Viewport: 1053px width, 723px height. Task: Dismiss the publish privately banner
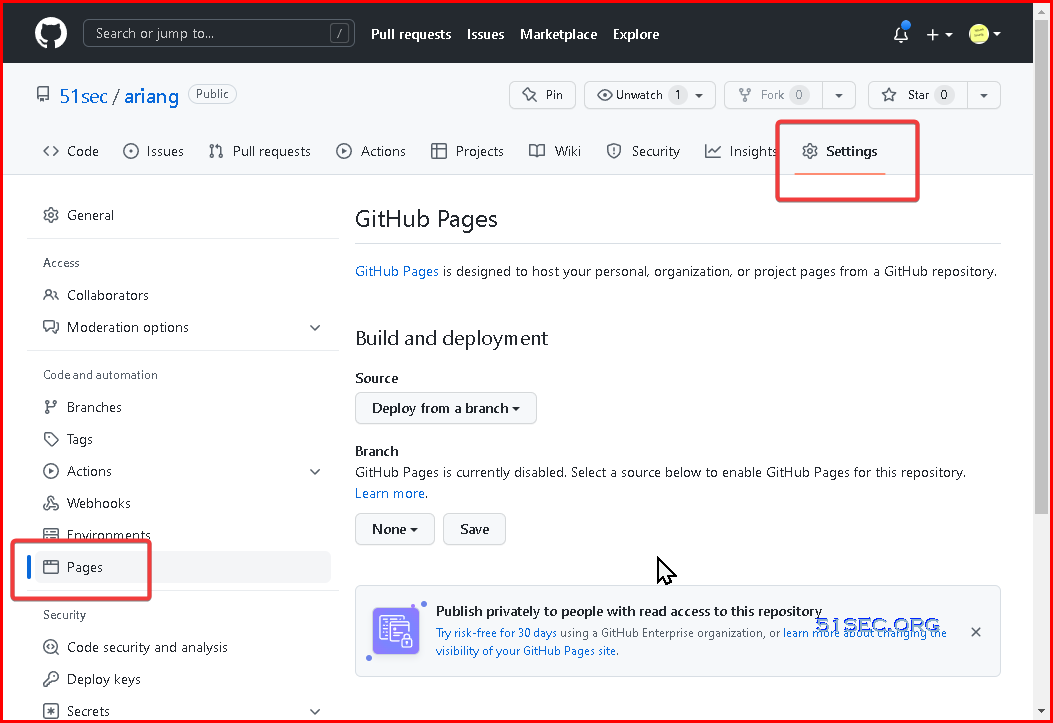976,632
